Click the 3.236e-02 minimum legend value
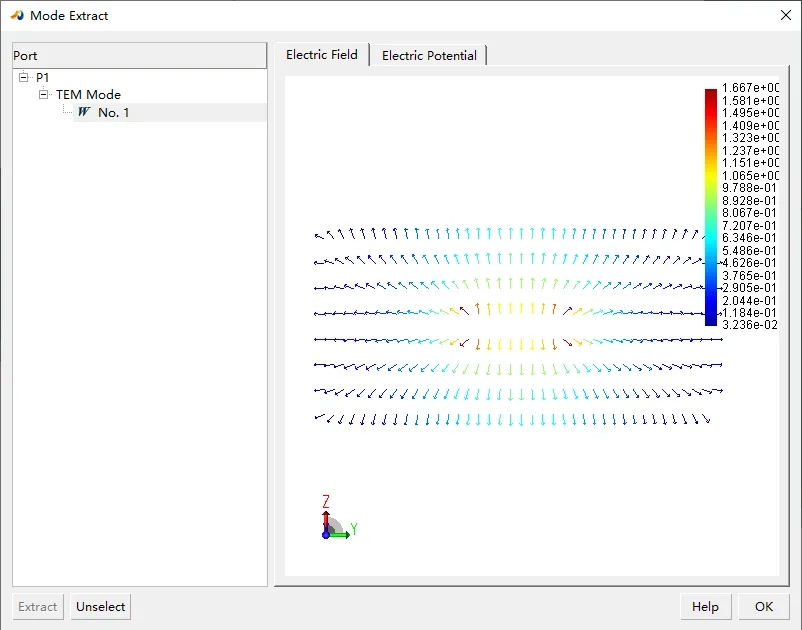Screen dimensions: 802x630 750,325
